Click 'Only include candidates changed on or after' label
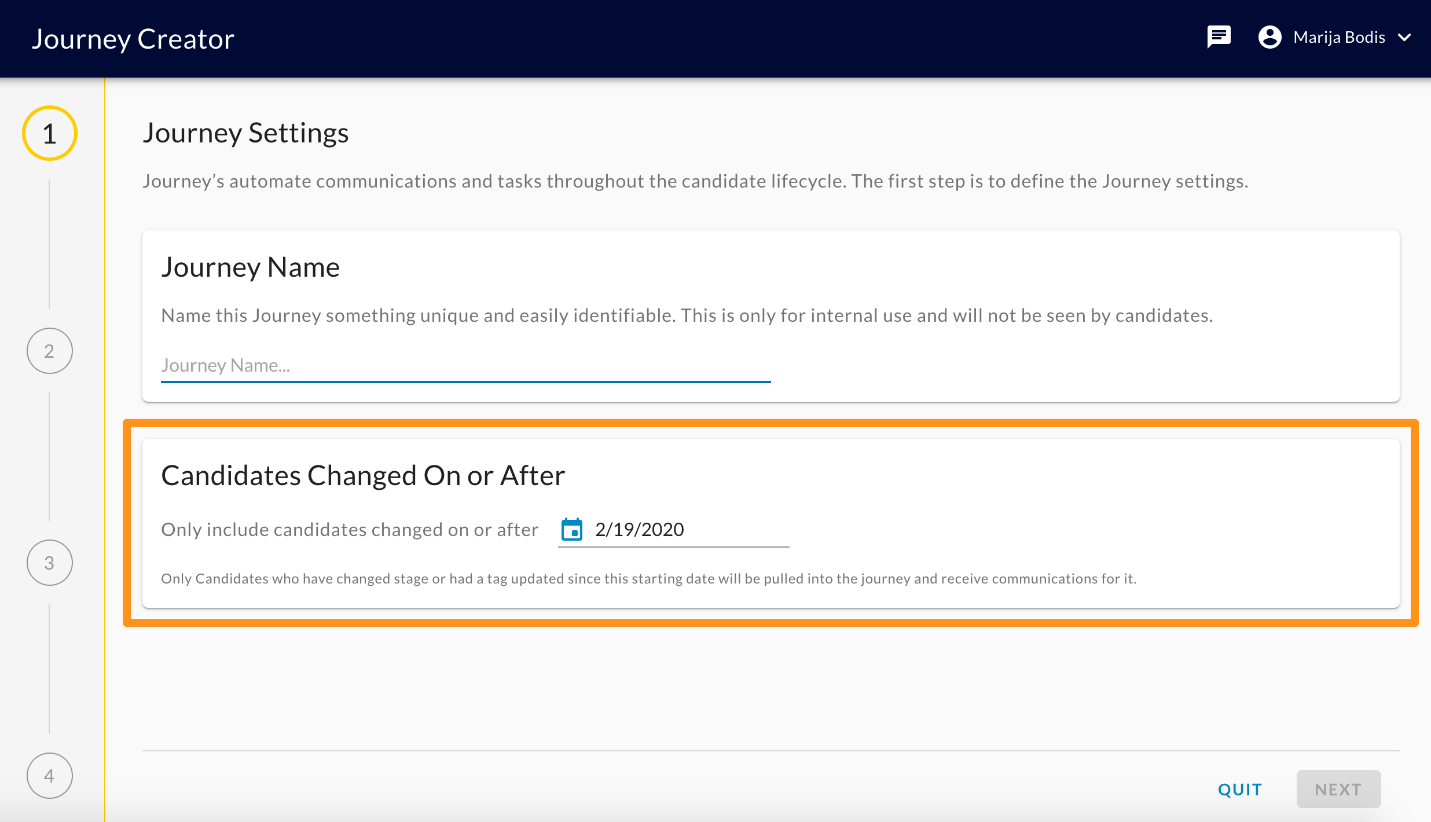This screenshot has width=1431, height=822. (350, 530)
